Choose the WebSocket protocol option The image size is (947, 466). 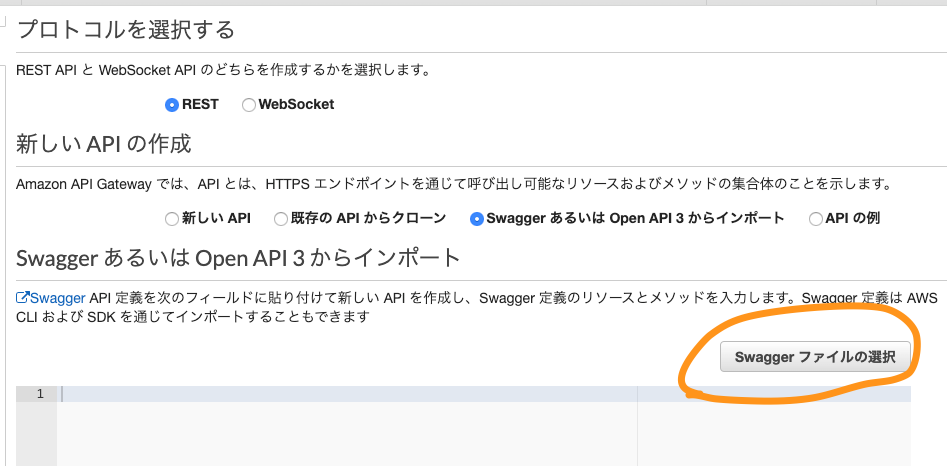(x=249, y=105)
